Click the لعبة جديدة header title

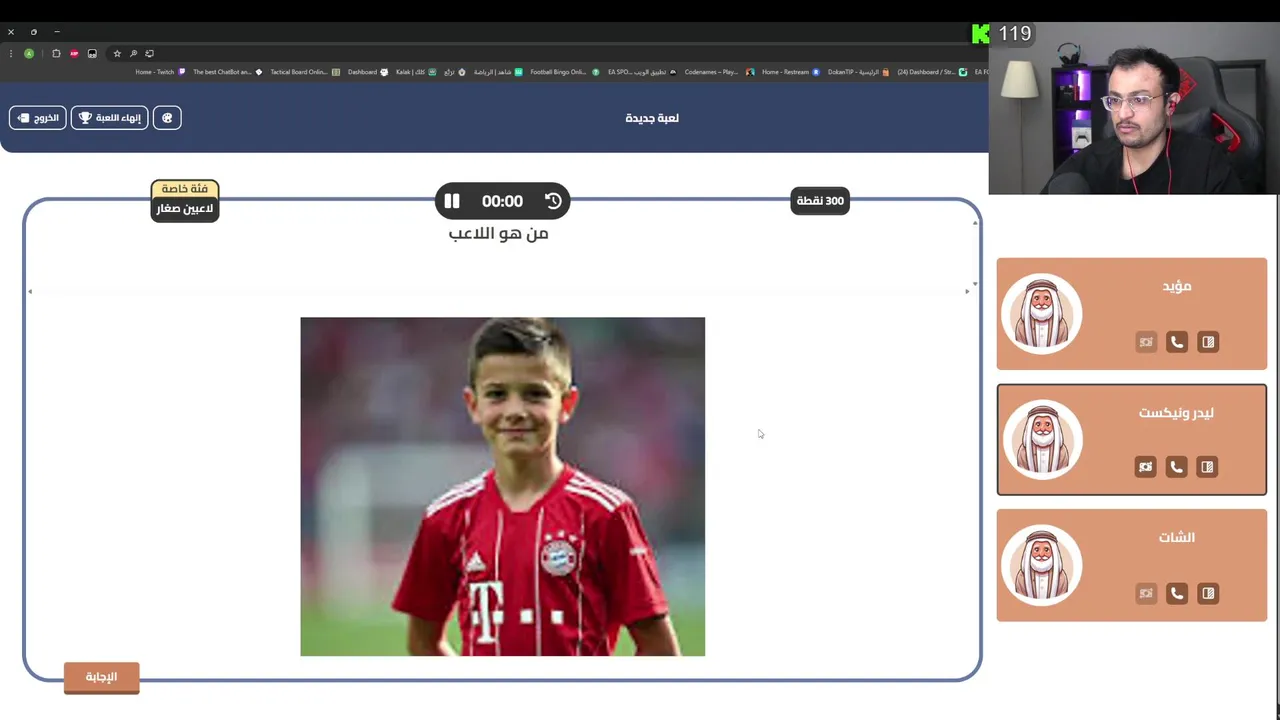pyautogui.click(x=652, y=118)
